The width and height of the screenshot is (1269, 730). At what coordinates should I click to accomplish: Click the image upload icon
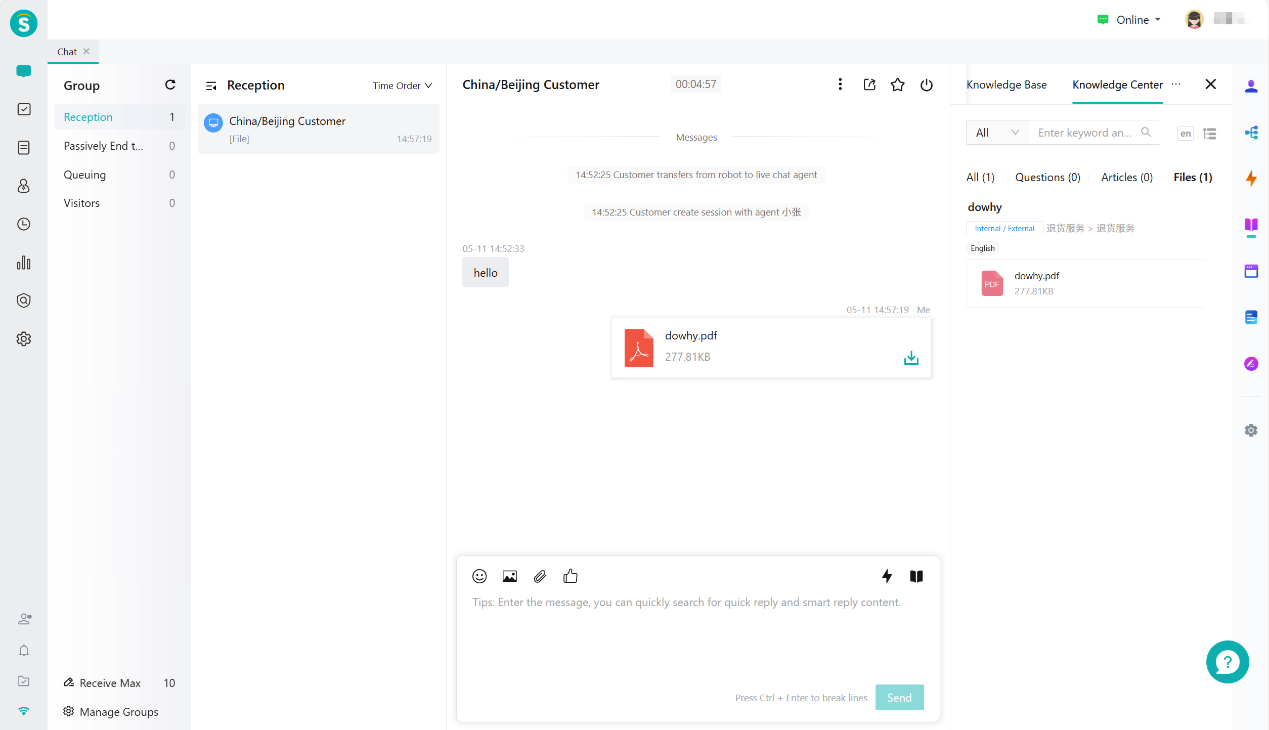[x=510, y=576]
